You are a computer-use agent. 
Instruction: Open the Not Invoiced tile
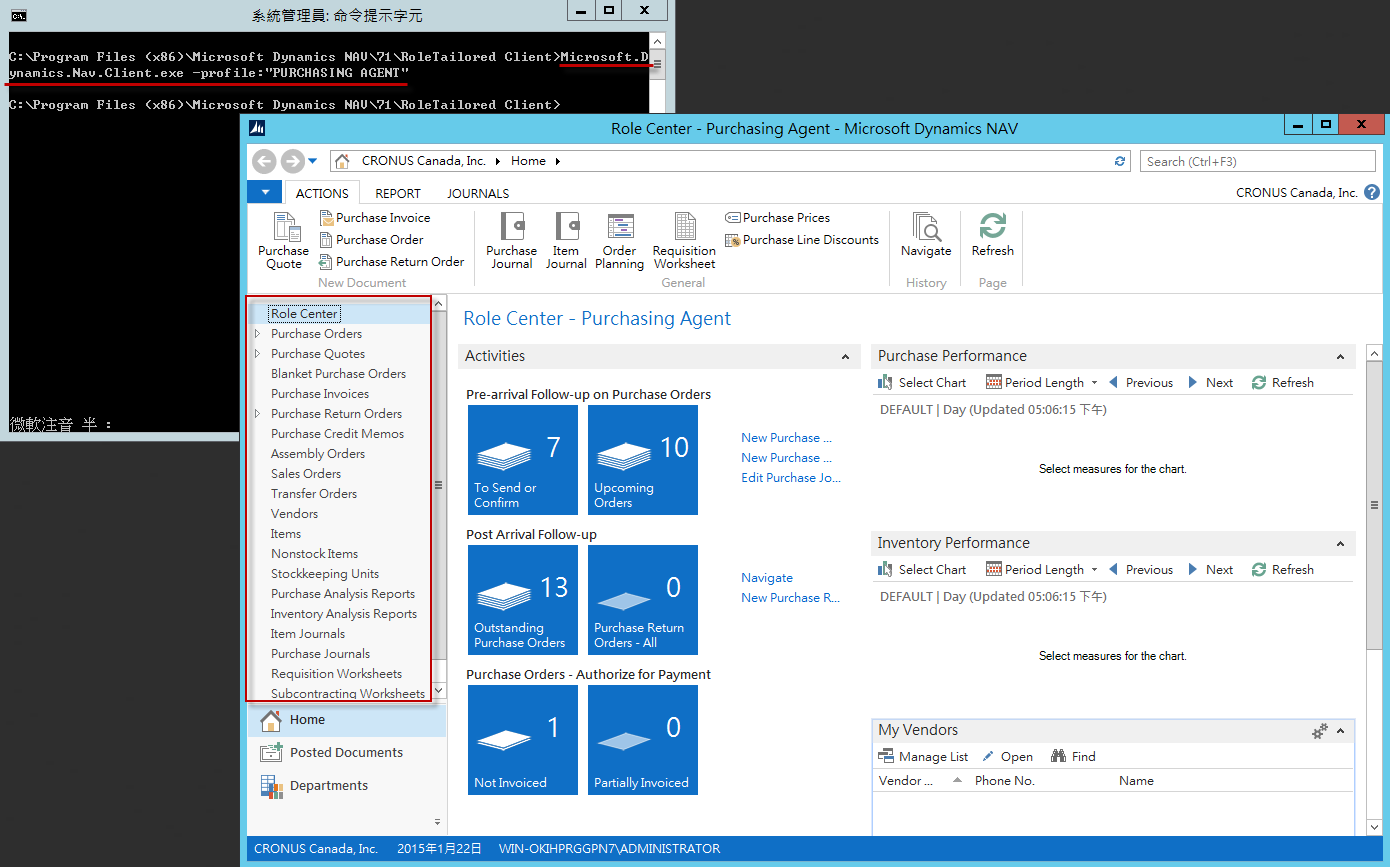pos(523,740)
